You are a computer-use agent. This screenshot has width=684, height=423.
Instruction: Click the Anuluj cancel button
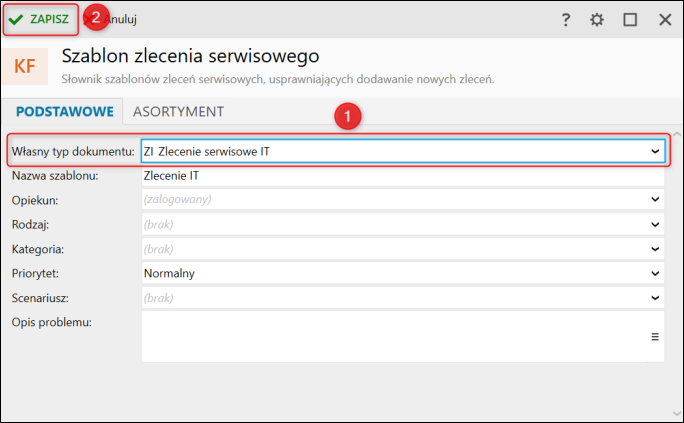pyautogui.click(x=111, y=19)
